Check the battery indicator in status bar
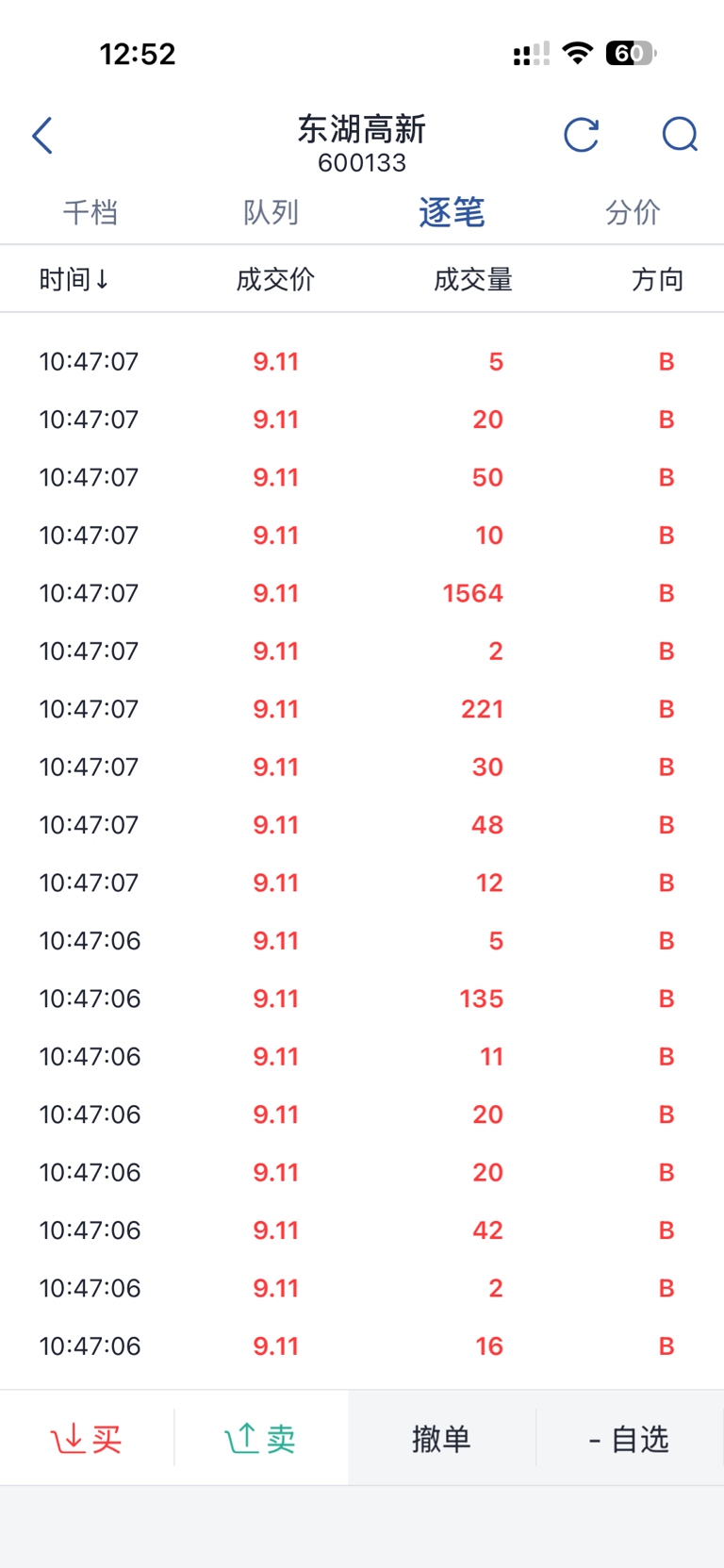Image resolution: width=724 pixels, height=1568 pixels. [x=631, y=54]
